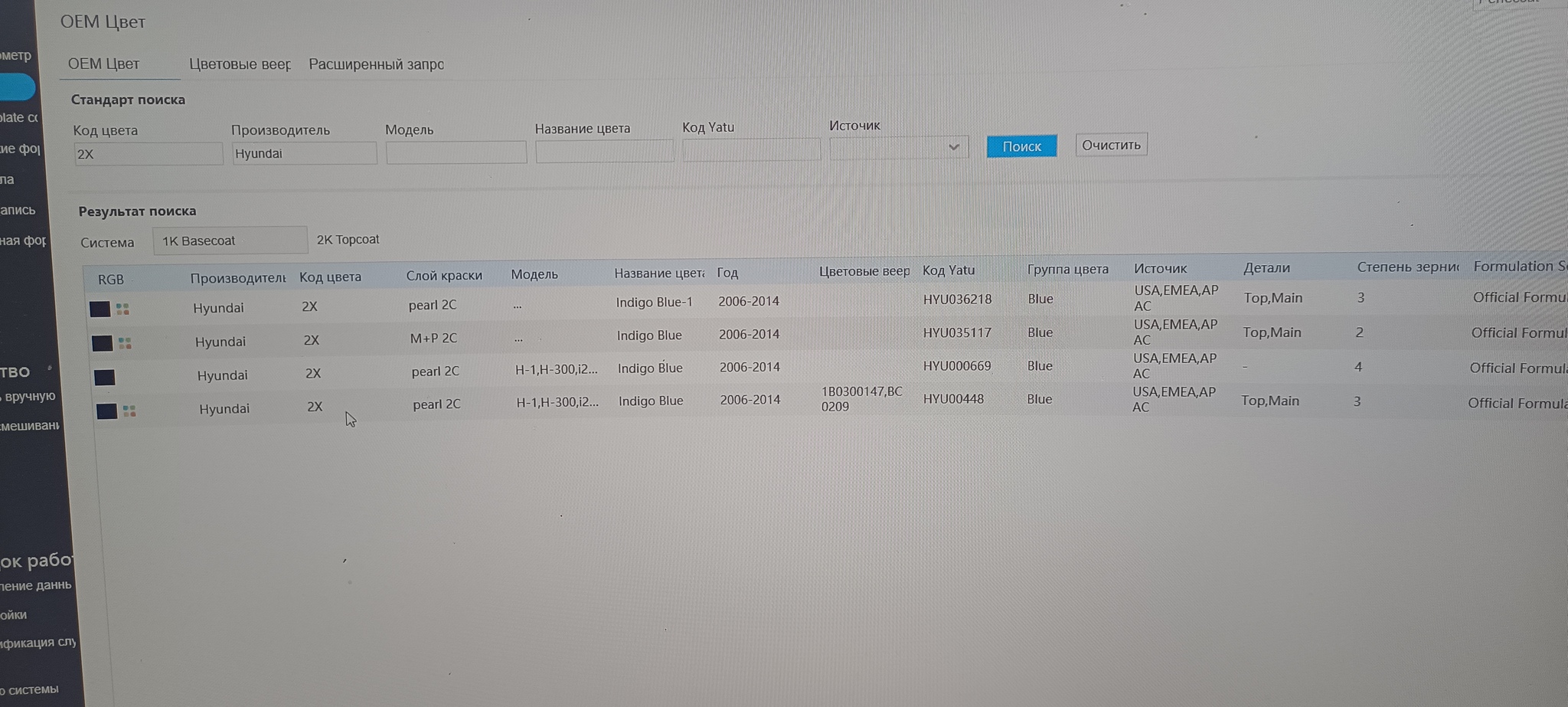Sort by Детали column header

click(x=1266, y=268)
